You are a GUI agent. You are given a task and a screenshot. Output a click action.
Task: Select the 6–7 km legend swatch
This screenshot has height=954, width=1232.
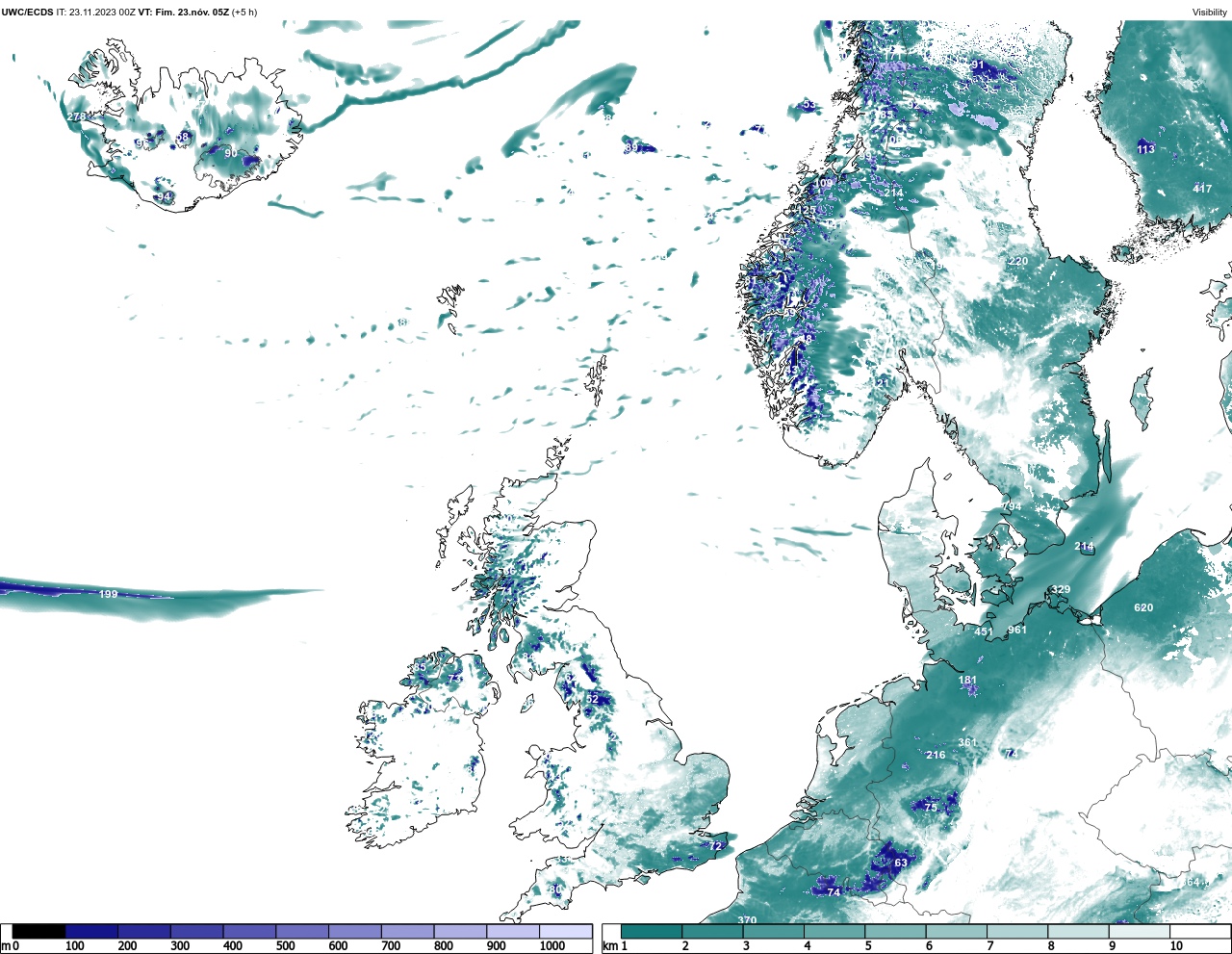click(x=957, y=931)
